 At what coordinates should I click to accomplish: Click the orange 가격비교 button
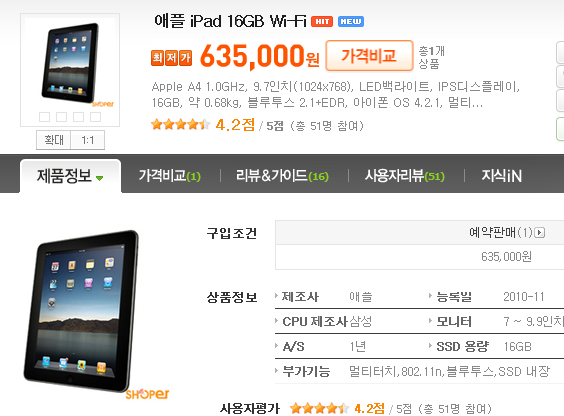point(369,56)
